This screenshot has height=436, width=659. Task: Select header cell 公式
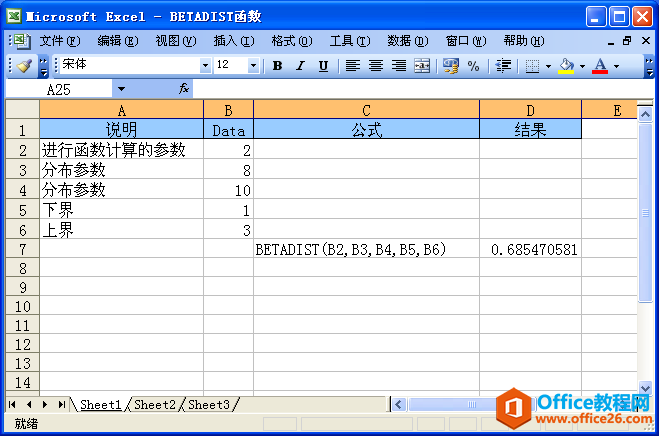point(366,129)
